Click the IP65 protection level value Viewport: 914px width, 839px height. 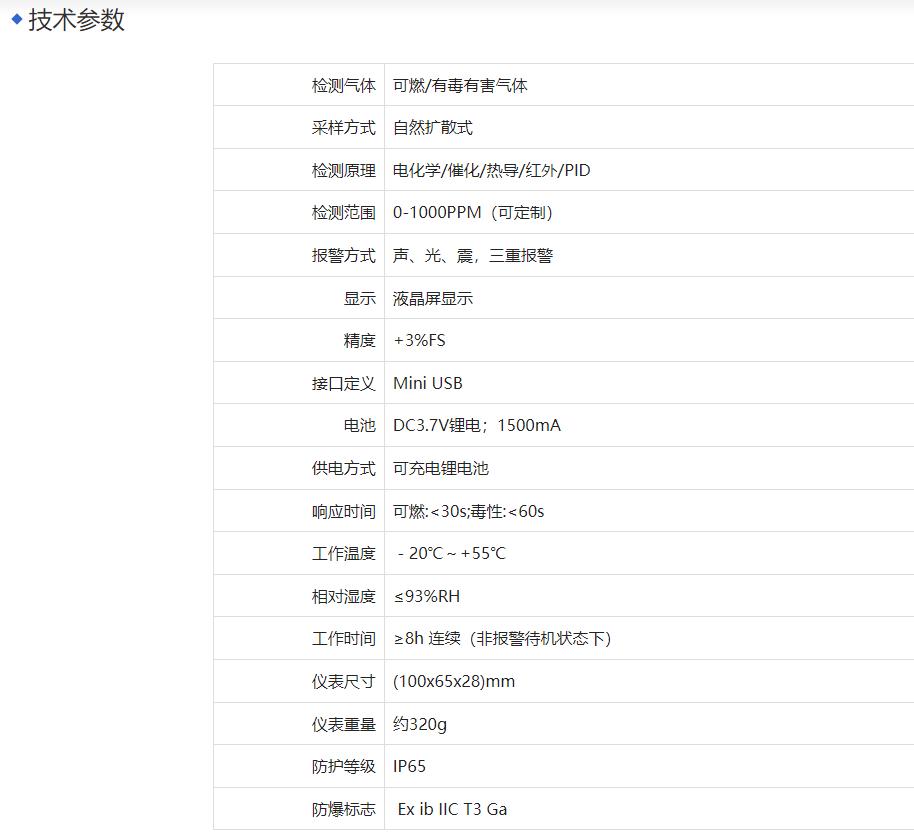click(409, 767)
